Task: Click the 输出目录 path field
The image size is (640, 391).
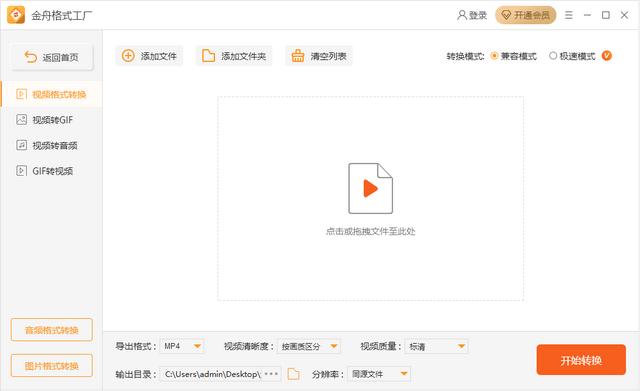Action: click(221, 374)
